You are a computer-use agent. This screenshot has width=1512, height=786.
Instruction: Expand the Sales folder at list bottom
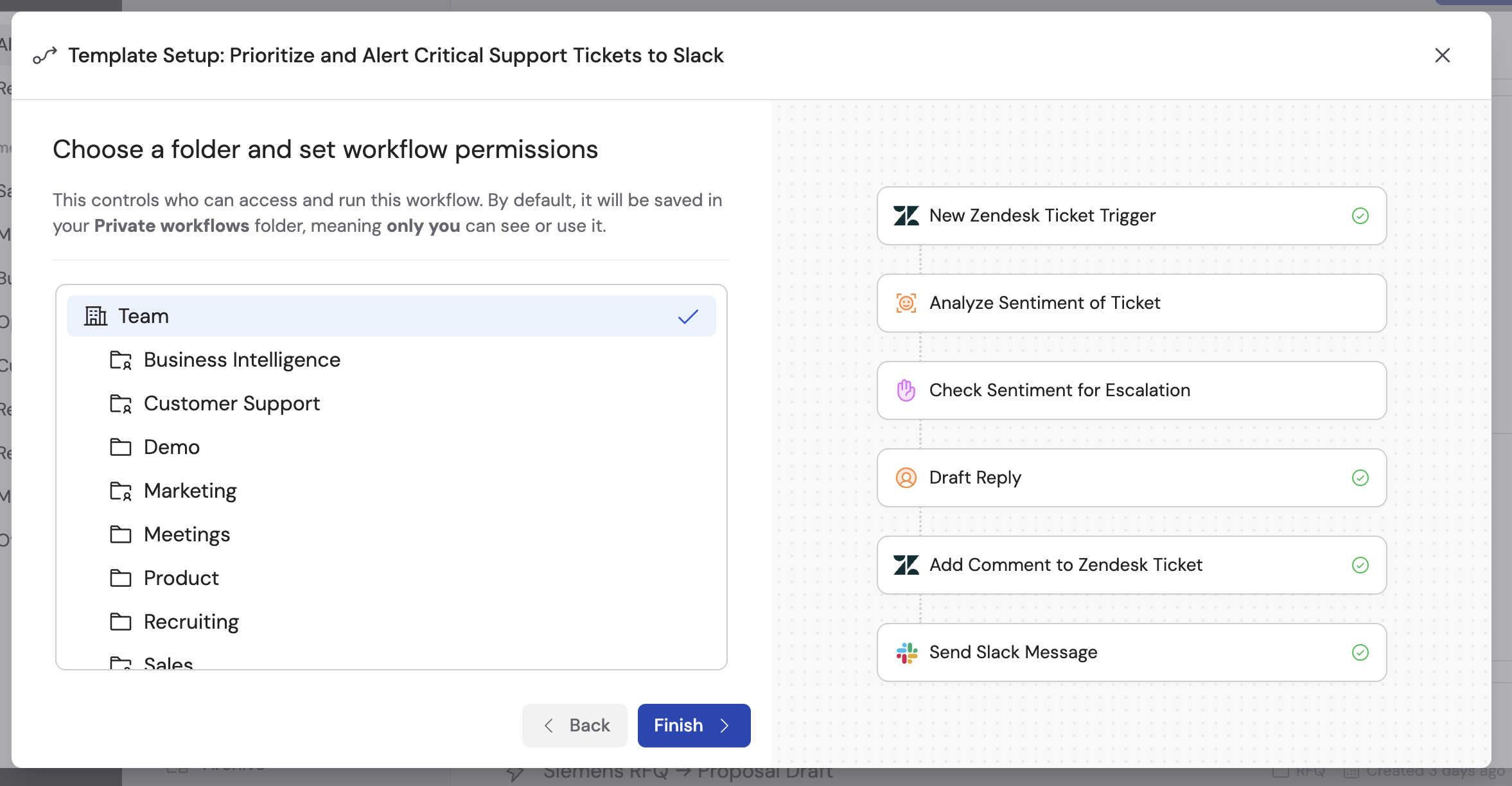[x=168, y=663]
